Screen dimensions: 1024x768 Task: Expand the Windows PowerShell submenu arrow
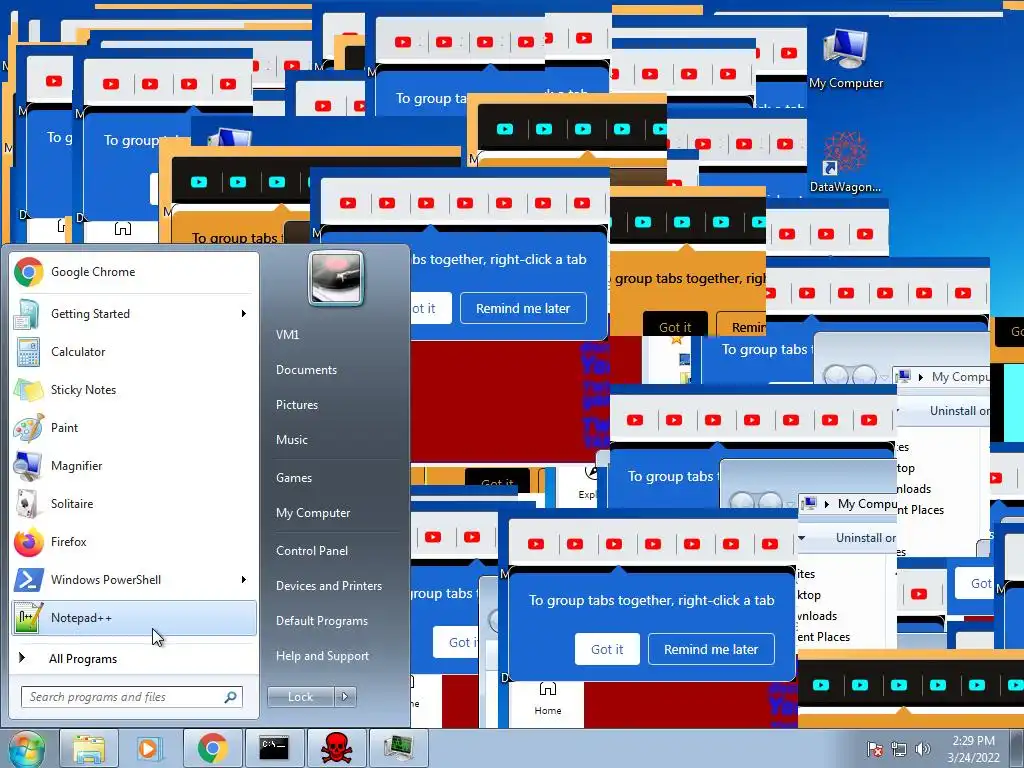(x=244, y=579)
